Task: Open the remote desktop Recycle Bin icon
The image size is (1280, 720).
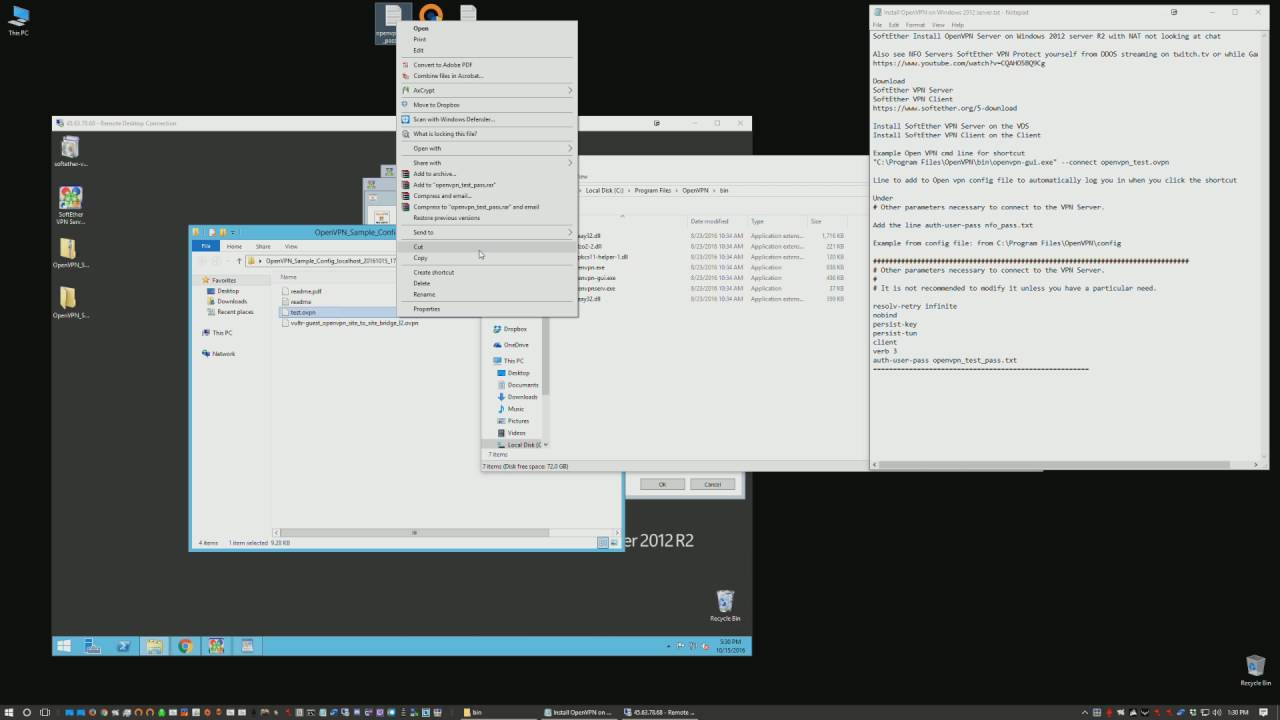Action: pyautogui.click(x=725, y=606)
